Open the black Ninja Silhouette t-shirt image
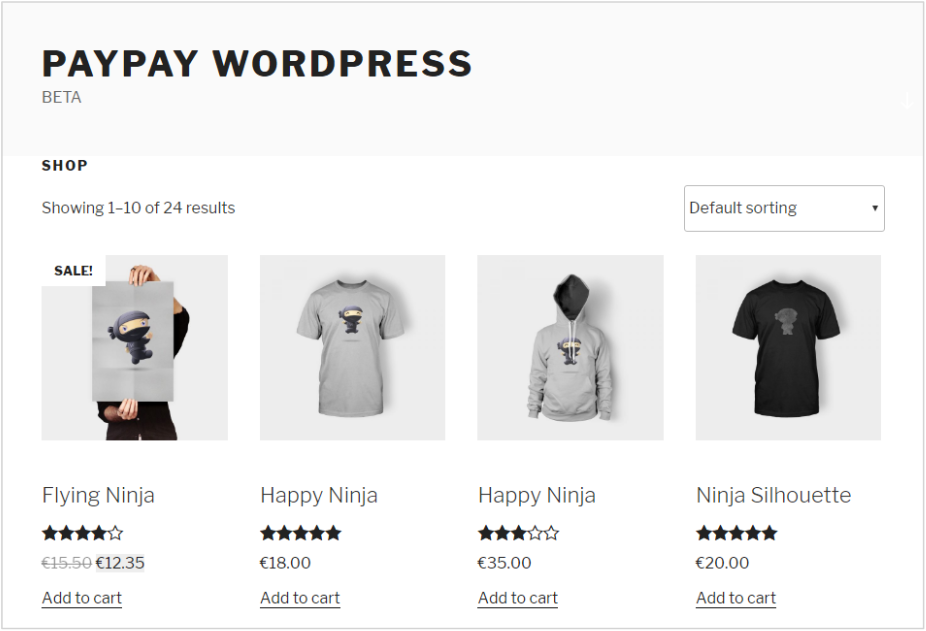The width and height of the screenshot is (926, 631). coord(788,347)
